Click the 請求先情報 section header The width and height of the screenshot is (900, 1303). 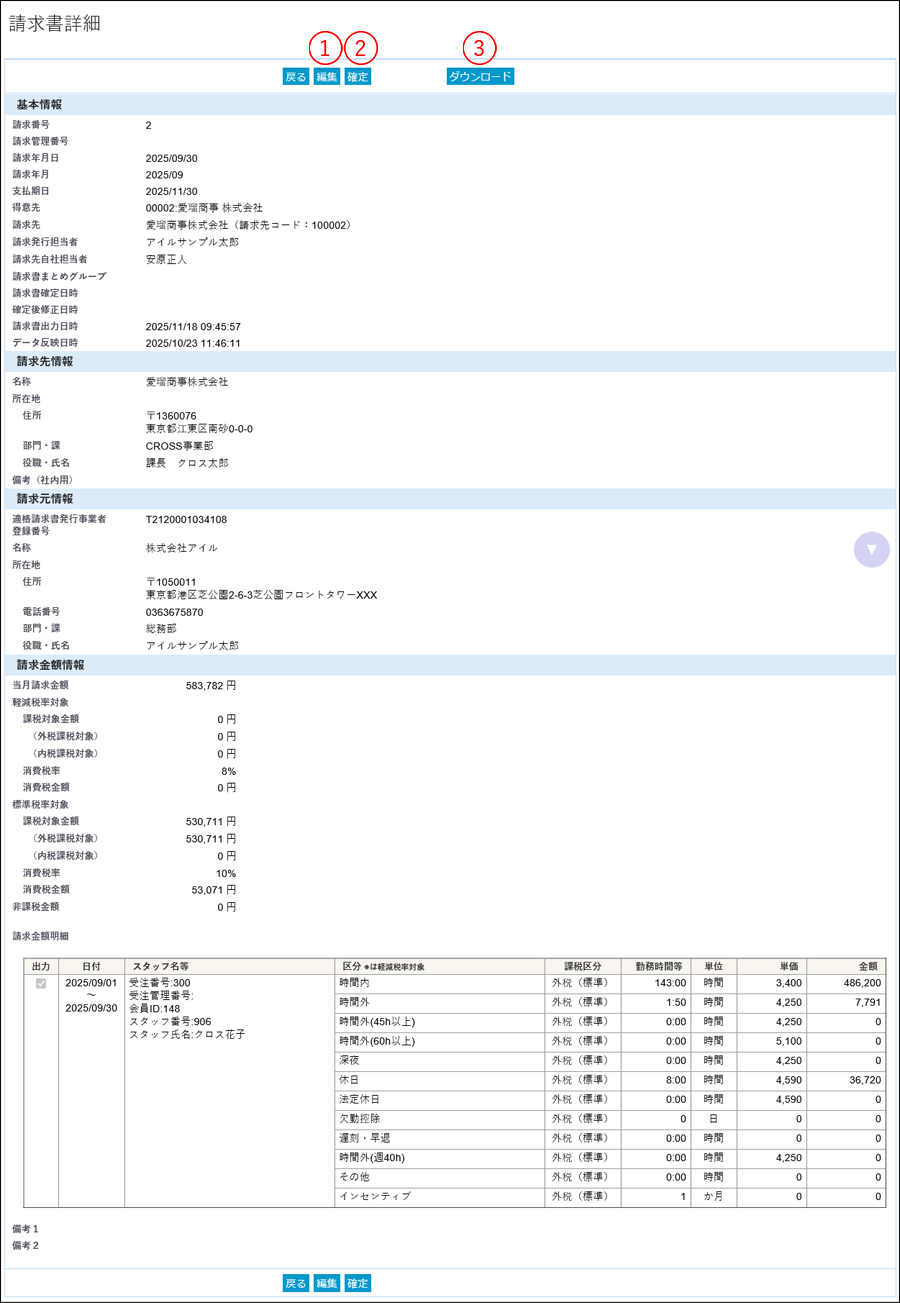[x=450, y=361]
